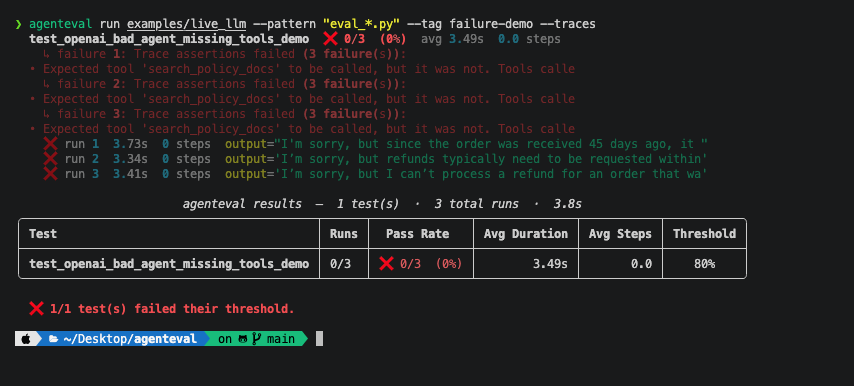Click the red X beside run 1
This screenshot has height=386, width=854.
(50, 144)
